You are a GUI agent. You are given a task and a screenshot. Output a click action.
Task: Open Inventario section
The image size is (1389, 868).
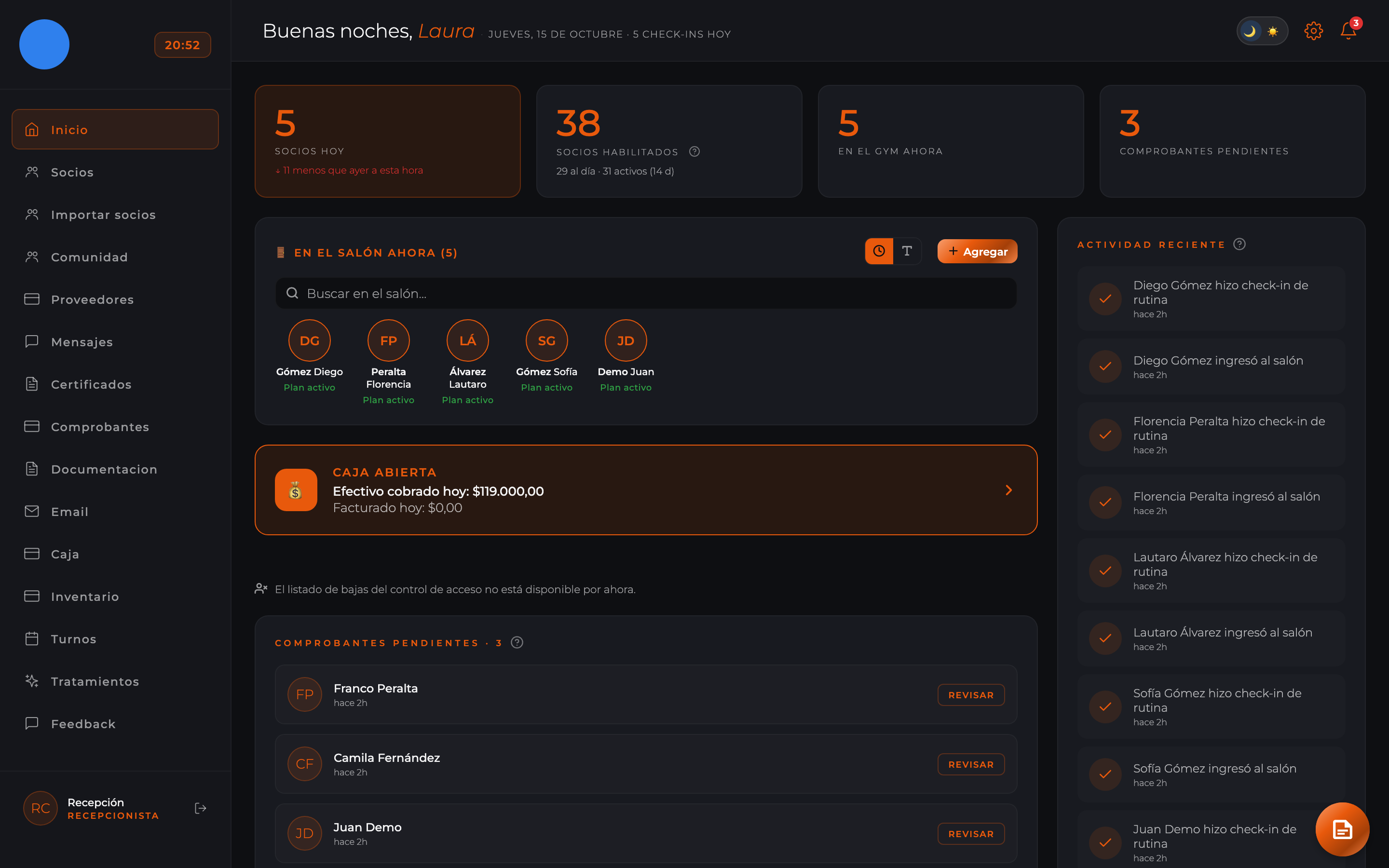pos(115,597)
